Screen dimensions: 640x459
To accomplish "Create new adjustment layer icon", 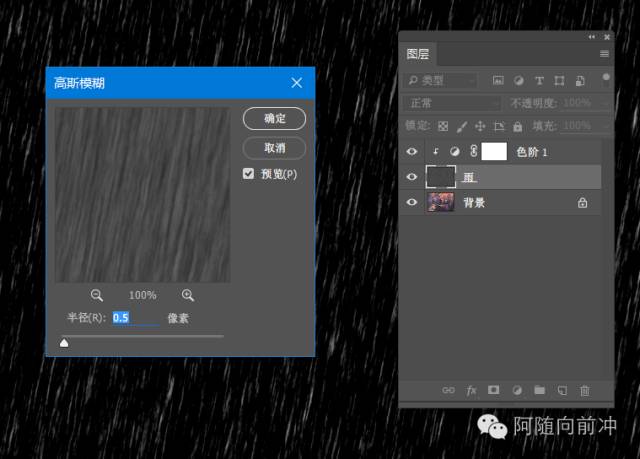I will pyautogui.click(x=517, y=390).
